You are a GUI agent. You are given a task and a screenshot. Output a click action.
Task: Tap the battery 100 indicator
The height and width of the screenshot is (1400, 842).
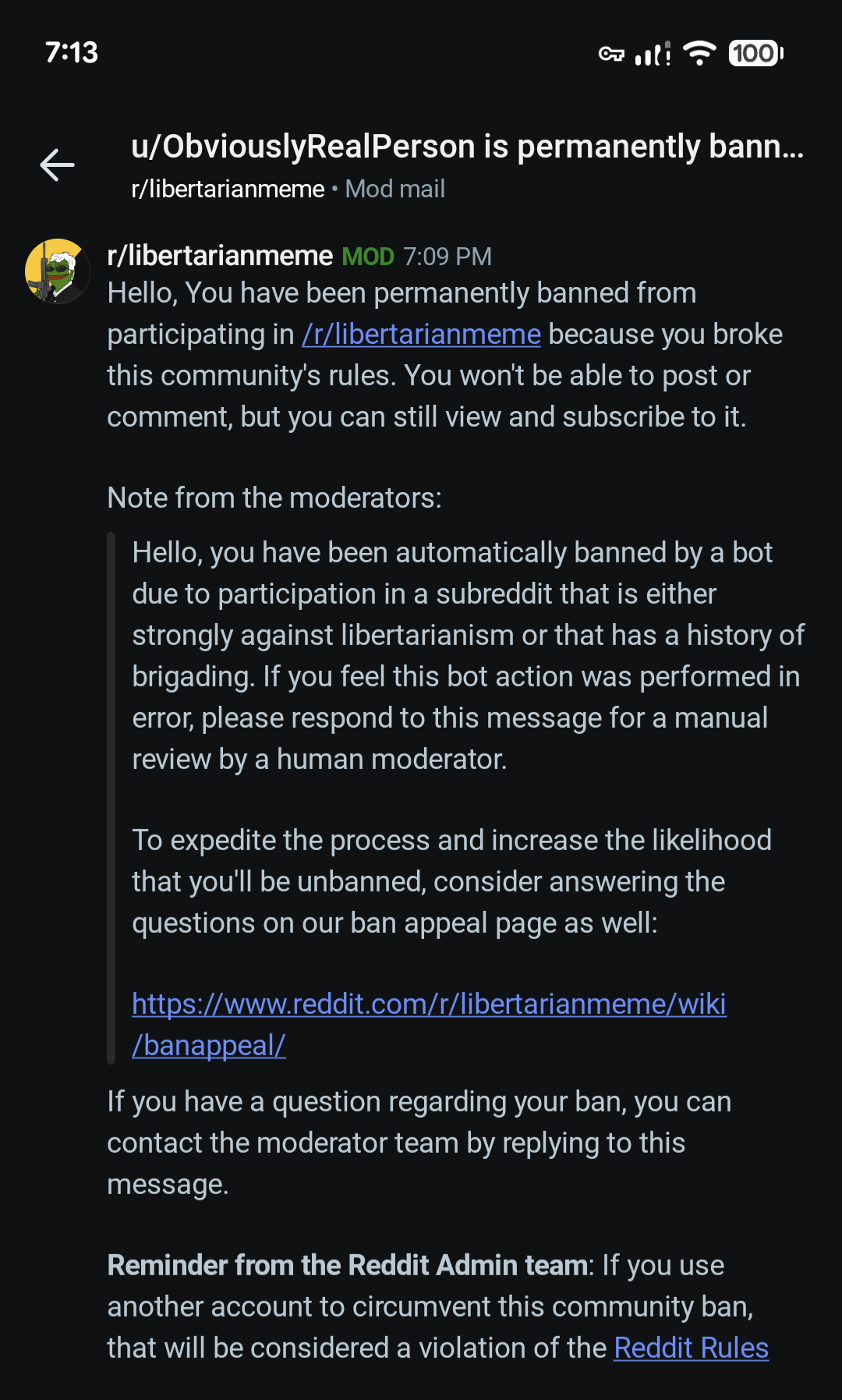755,53
